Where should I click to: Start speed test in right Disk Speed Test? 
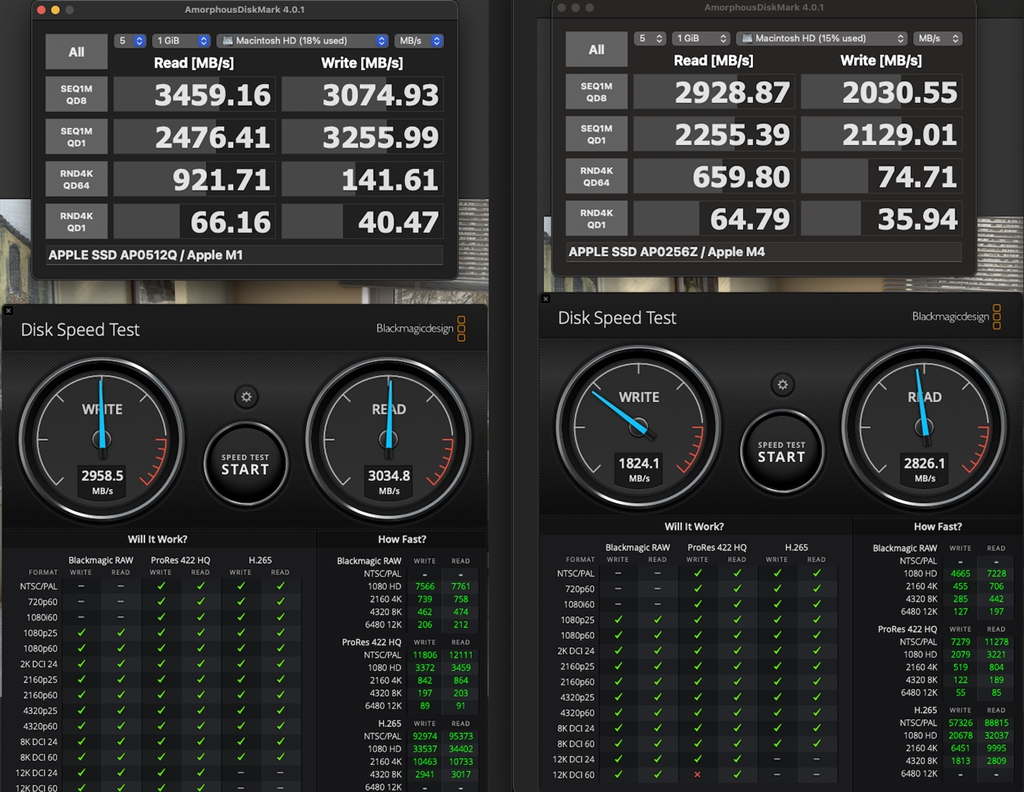(782, 451)
